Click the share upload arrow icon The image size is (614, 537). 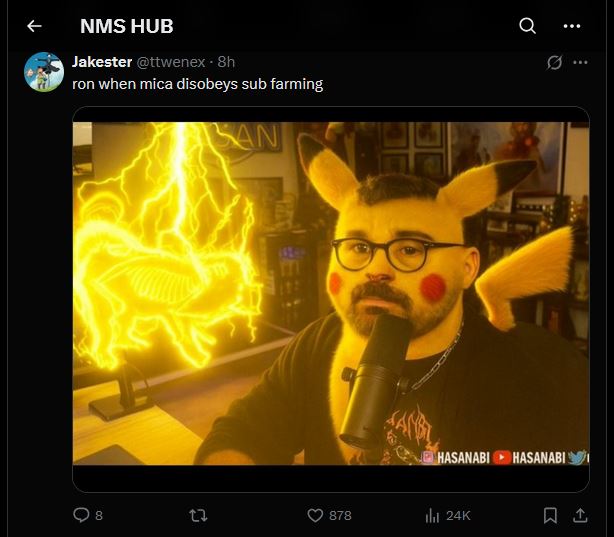click(580, 515)
